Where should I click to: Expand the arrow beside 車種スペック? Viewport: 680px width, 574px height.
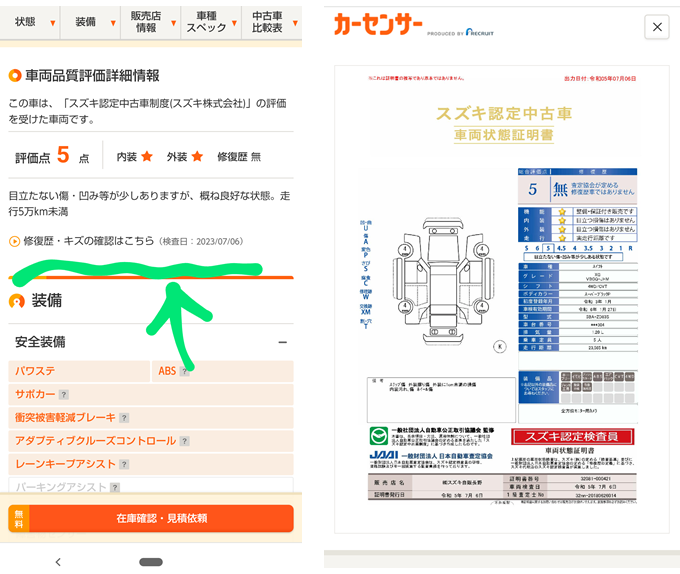pyautogui.click(x=234, y=23)
